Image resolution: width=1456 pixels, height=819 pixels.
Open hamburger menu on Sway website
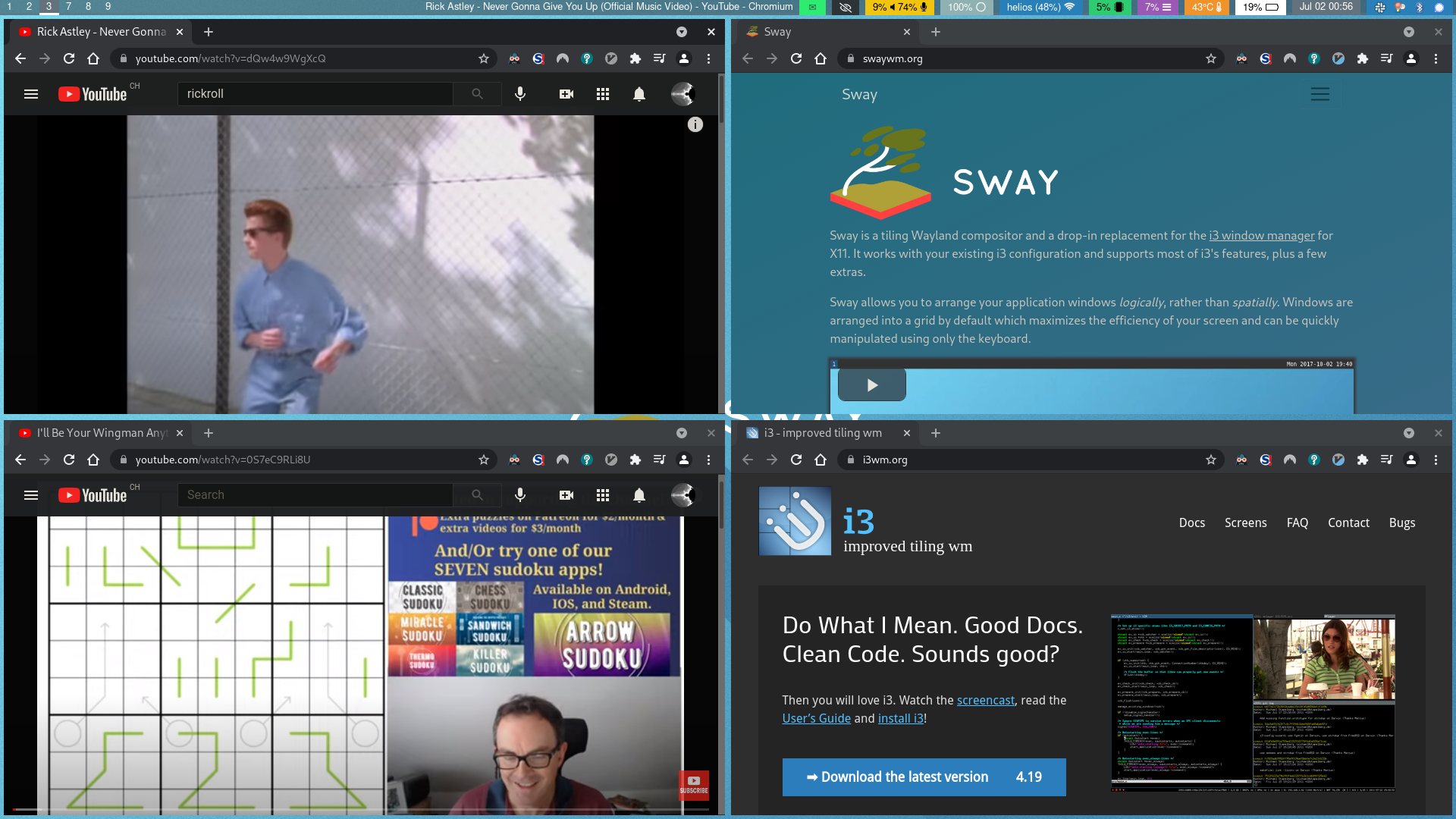point(1320,94)
